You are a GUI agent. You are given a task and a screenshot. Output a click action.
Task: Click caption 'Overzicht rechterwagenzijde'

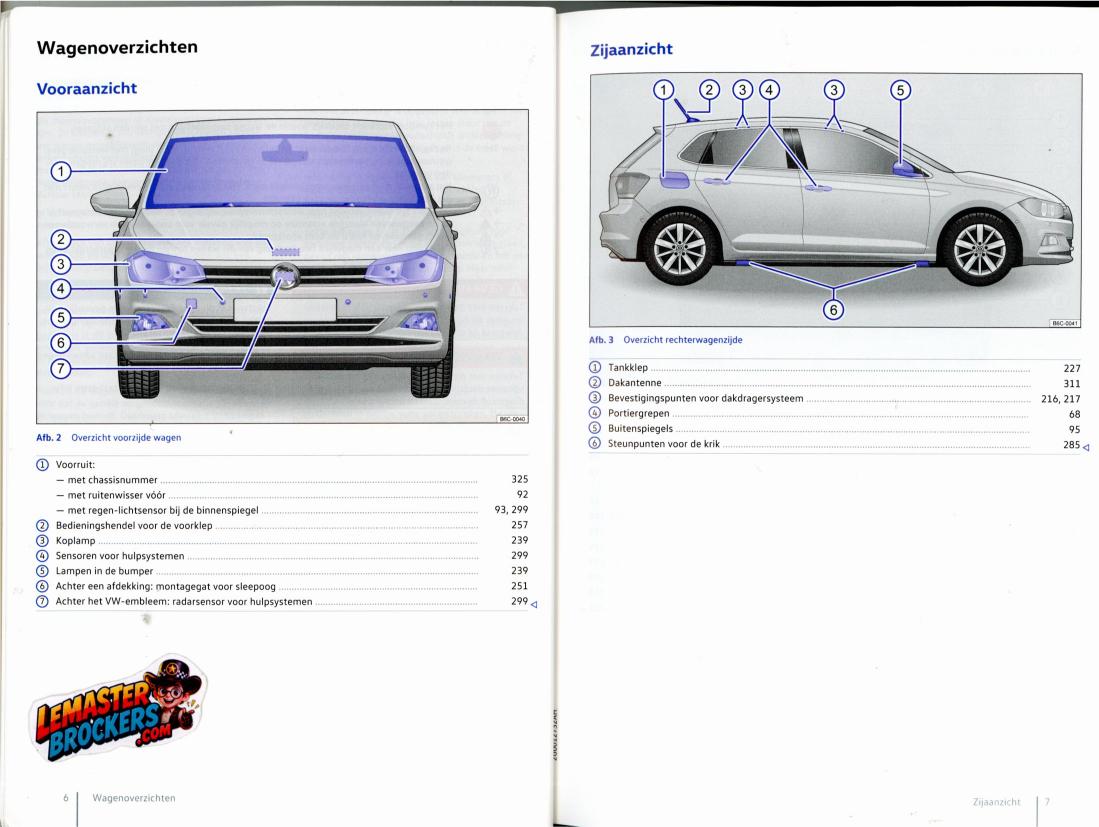683,340
